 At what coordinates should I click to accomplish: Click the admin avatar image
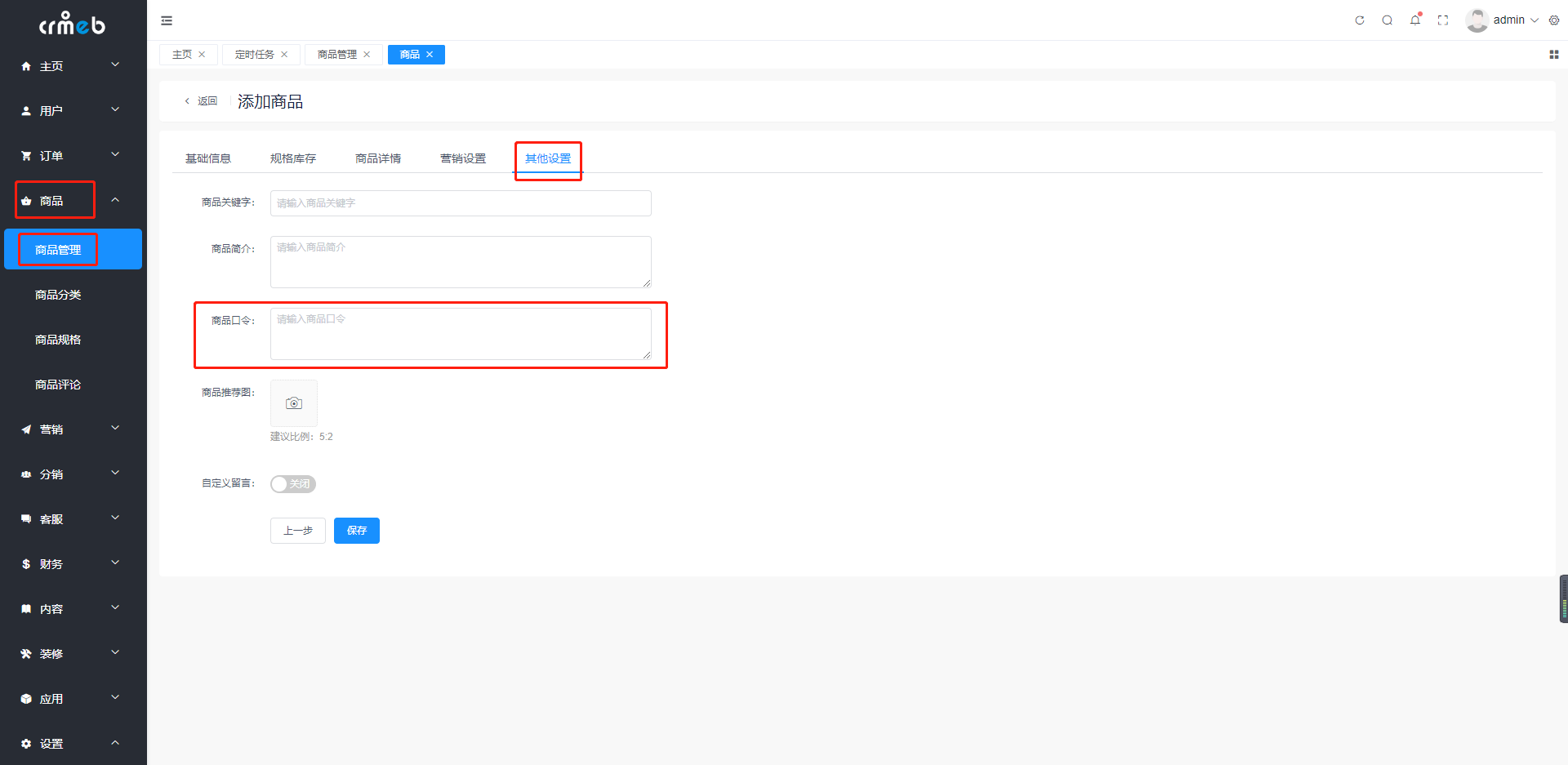coord(1477,20)
